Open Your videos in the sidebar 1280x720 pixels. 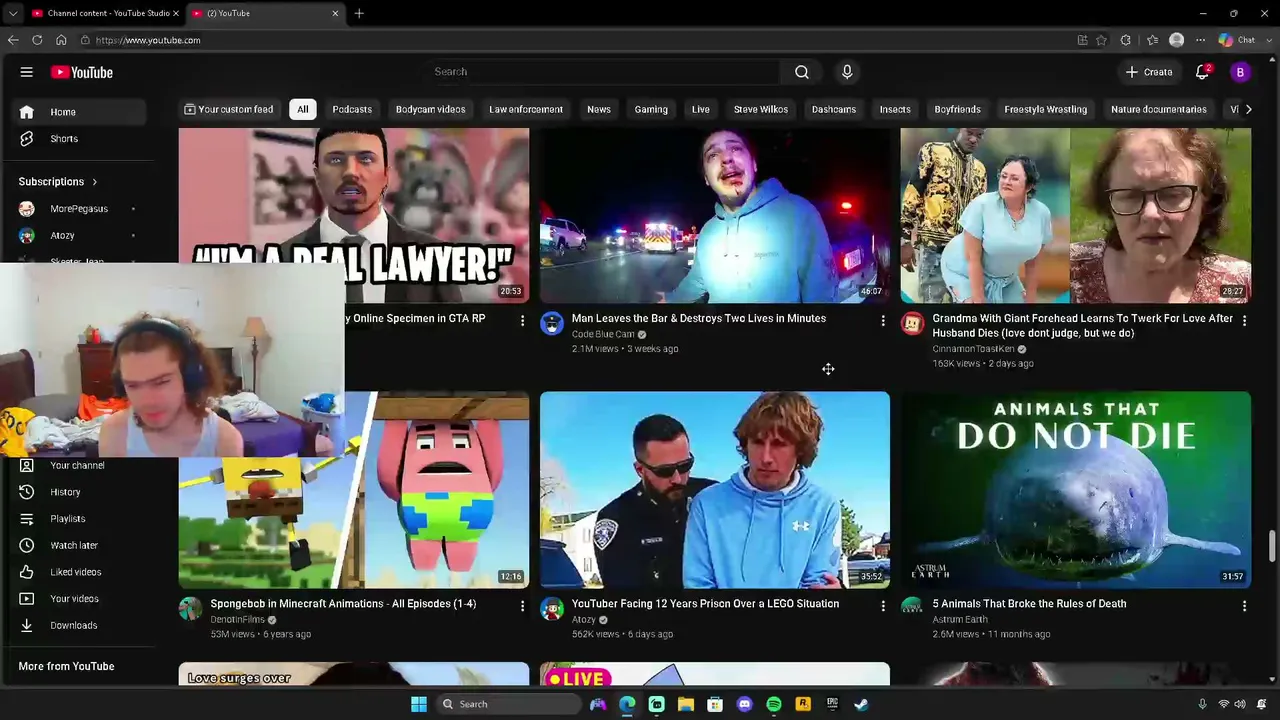point(80,599)
